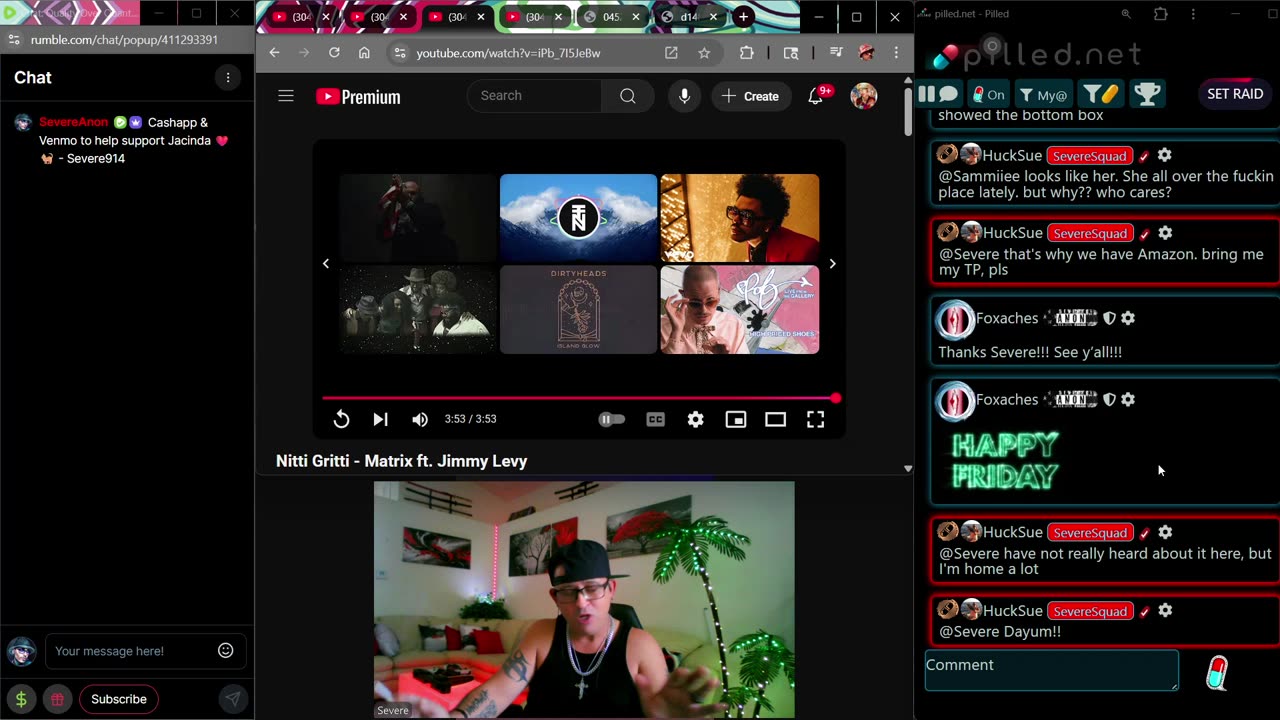Reload the YouTube page
The height and width of the screenshot is (720, 1280).
coord(334,53)
